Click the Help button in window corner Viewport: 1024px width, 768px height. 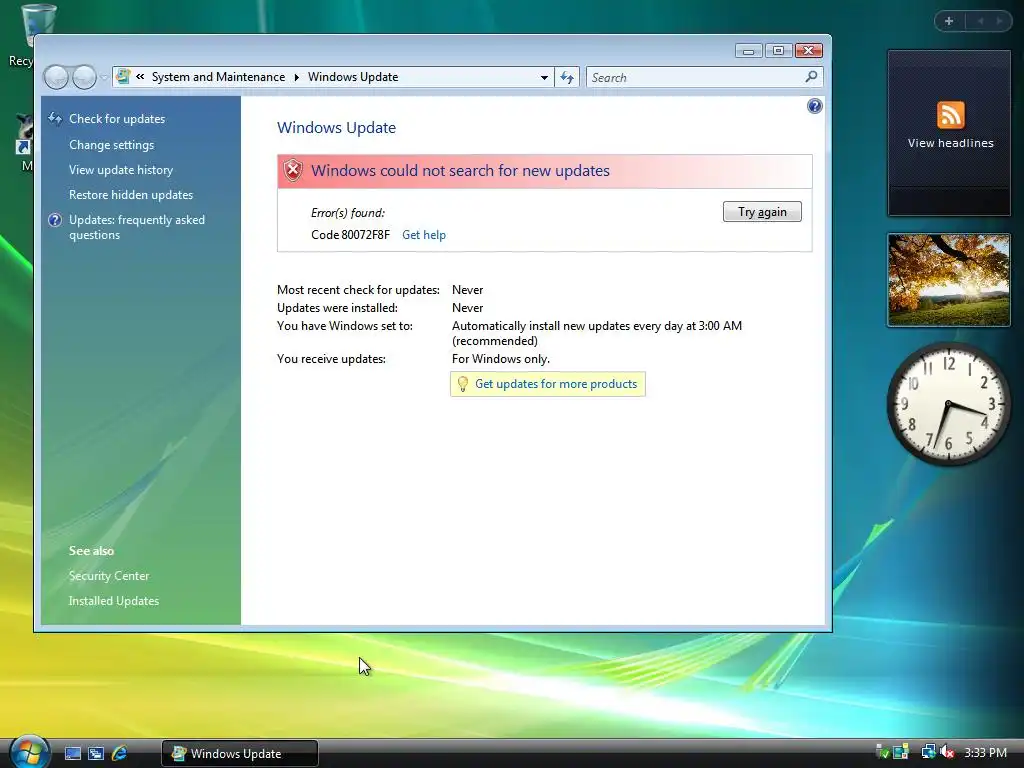[x=814, y=106]
